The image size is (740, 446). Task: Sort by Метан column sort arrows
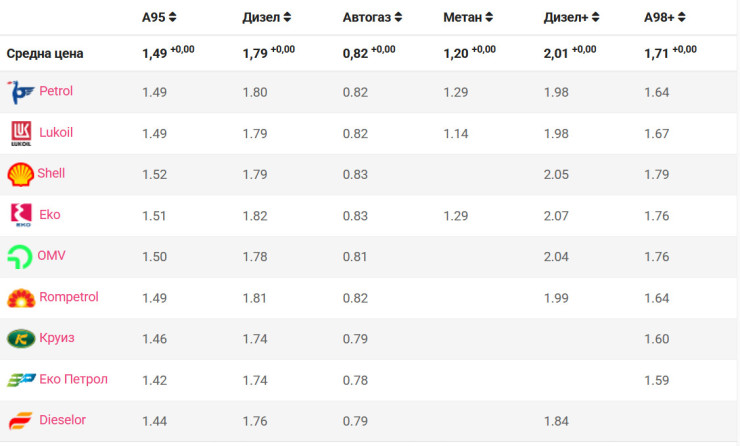tap(489, 17)
